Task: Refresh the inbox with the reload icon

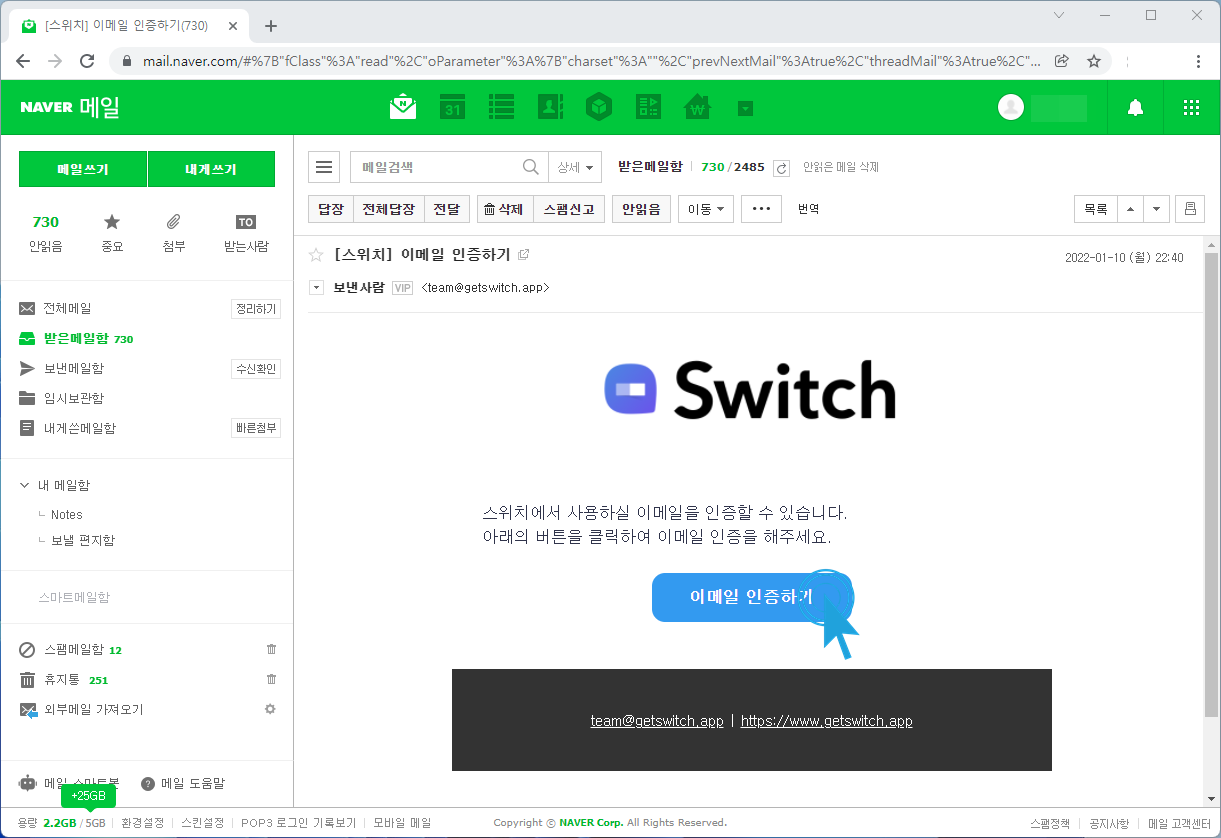Action: point(782,168)
